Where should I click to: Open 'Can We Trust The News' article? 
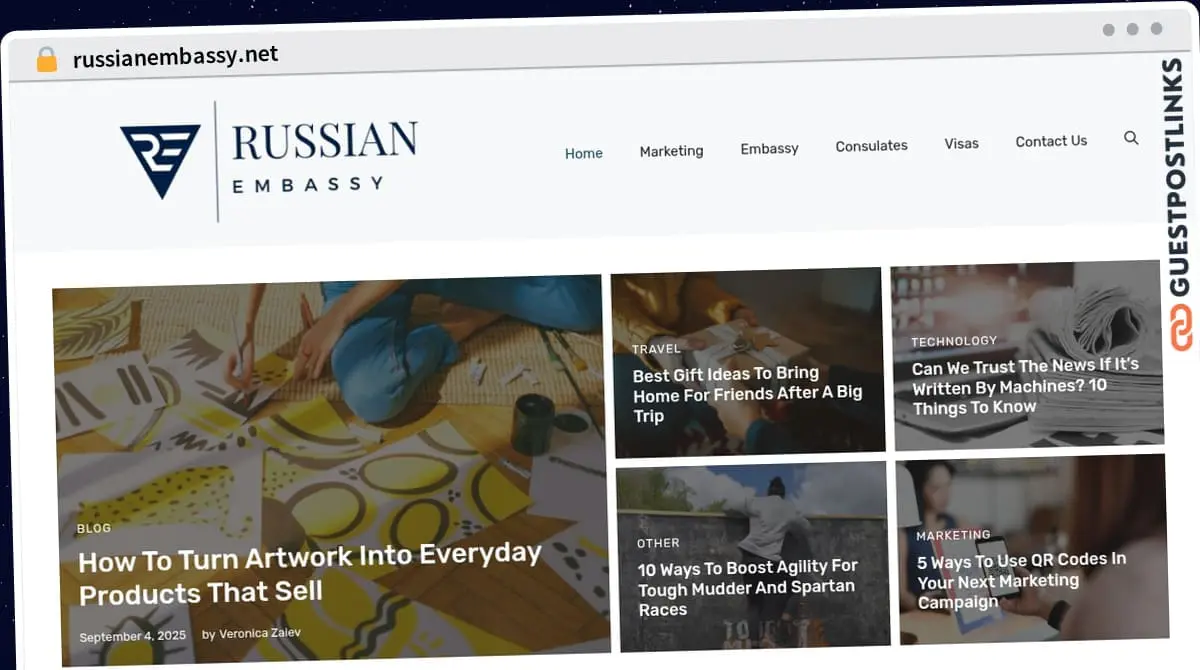pos(1025,386)
